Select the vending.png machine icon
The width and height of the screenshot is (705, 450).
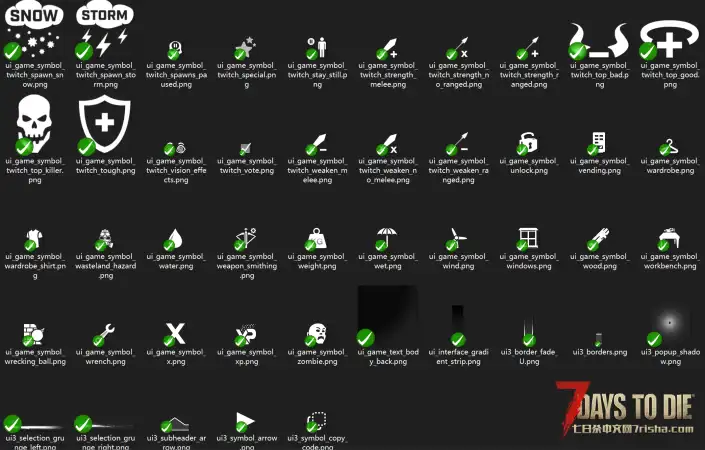pyautogui.click(x=598, y=143)
